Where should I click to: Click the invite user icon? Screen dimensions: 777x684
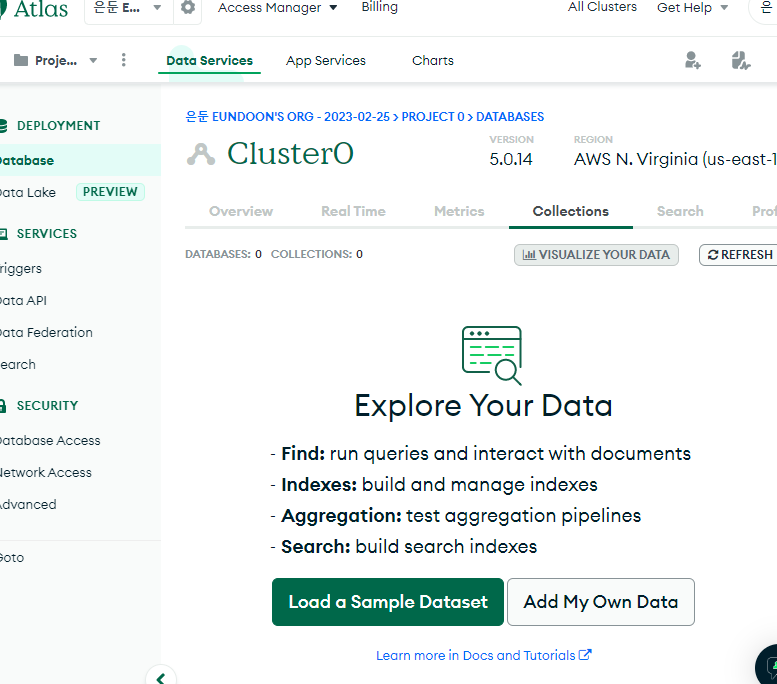tap(692, 60)
